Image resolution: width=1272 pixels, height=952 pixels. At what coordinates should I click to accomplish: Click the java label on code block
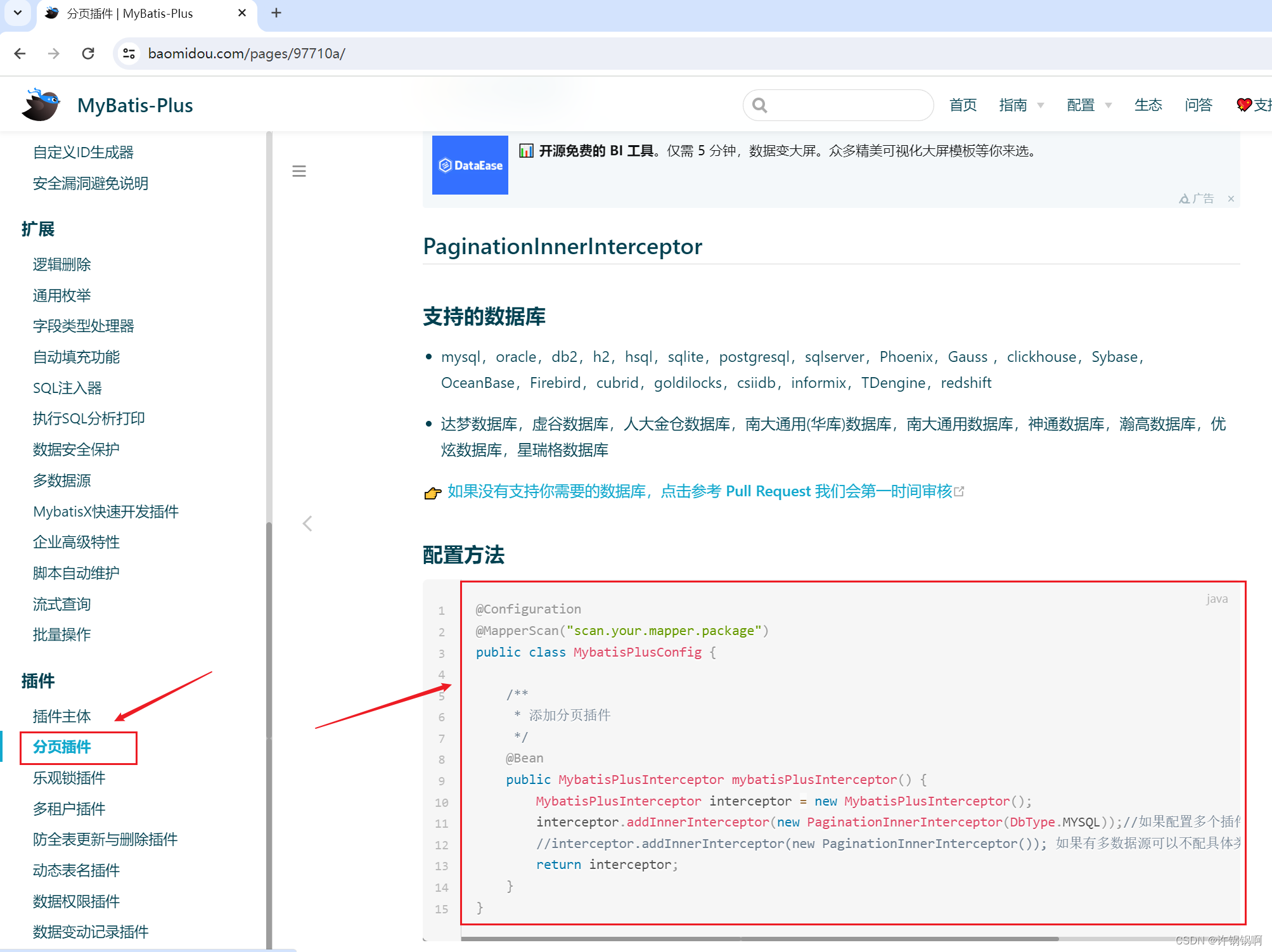[1217, 599]
